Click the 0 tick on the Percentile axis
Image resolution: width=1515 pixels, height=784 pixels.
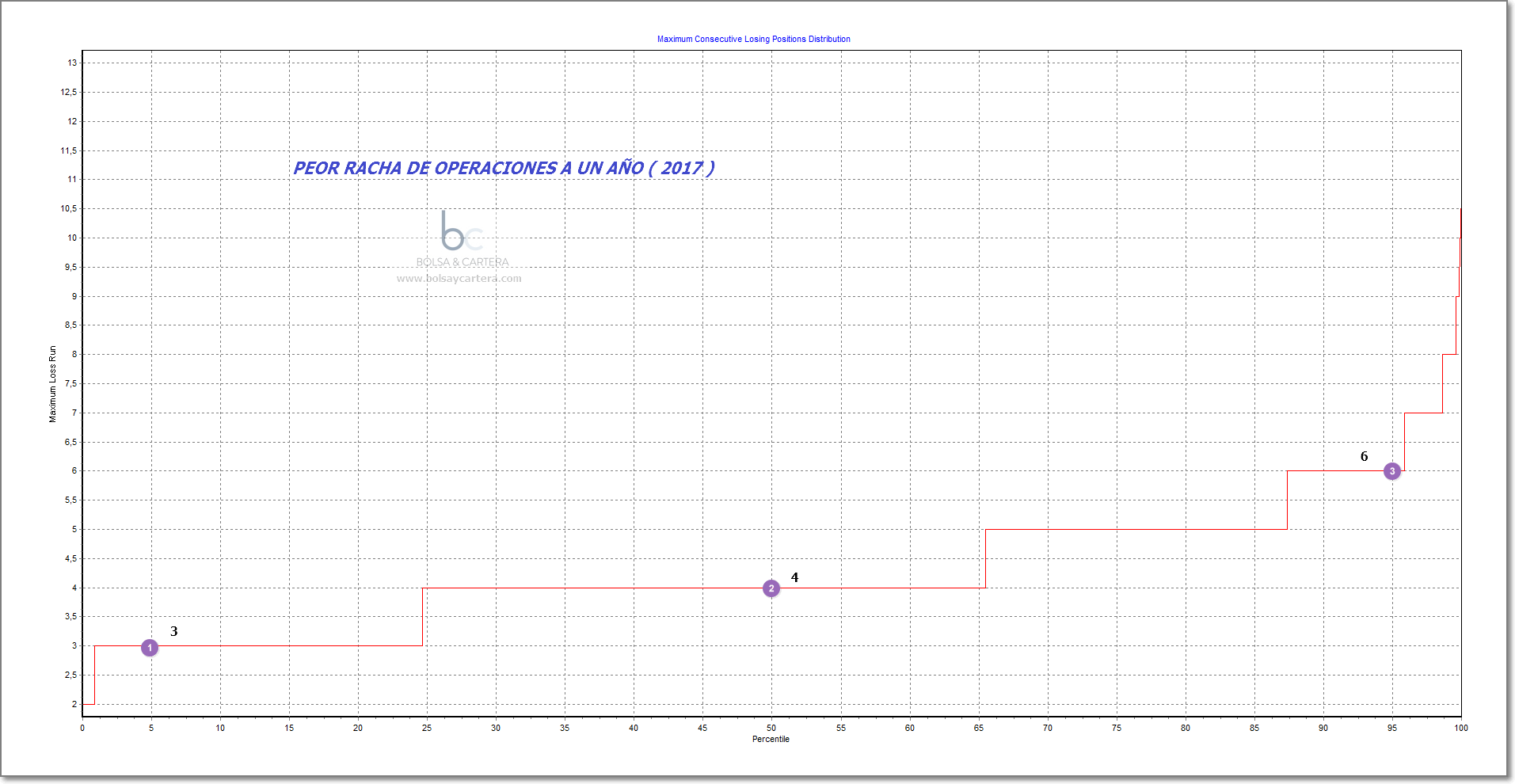(x=82, y=728)
